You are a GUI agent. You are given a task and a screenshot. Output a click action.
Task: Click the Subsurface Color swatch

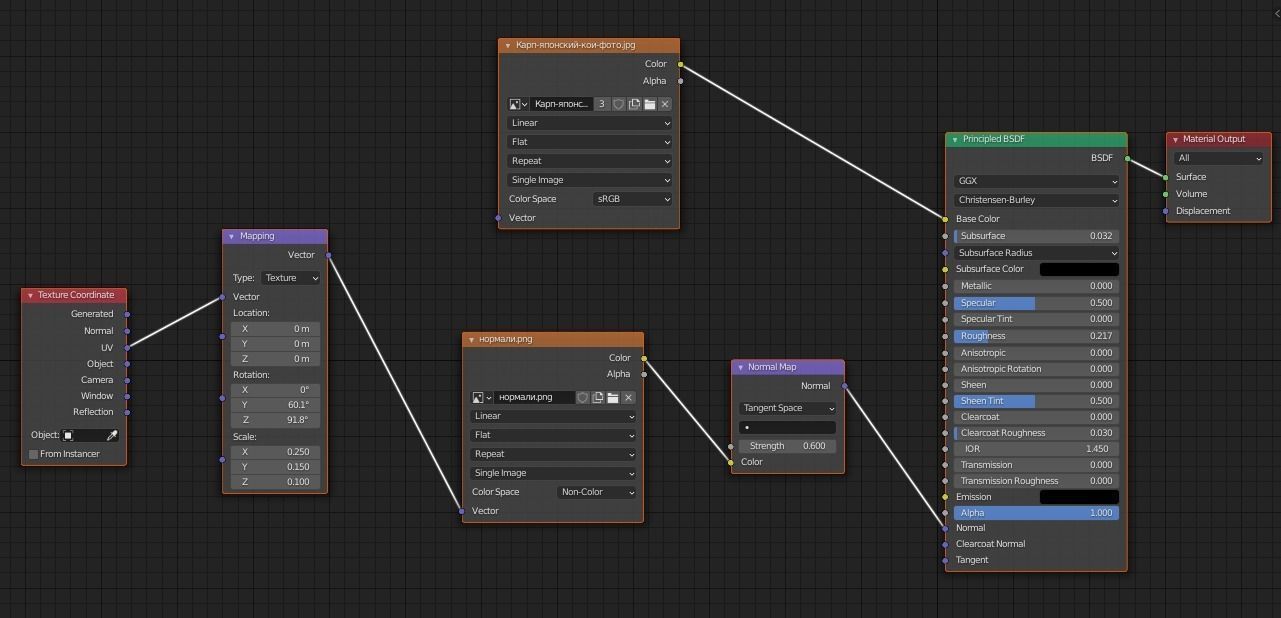(1079, 269)
